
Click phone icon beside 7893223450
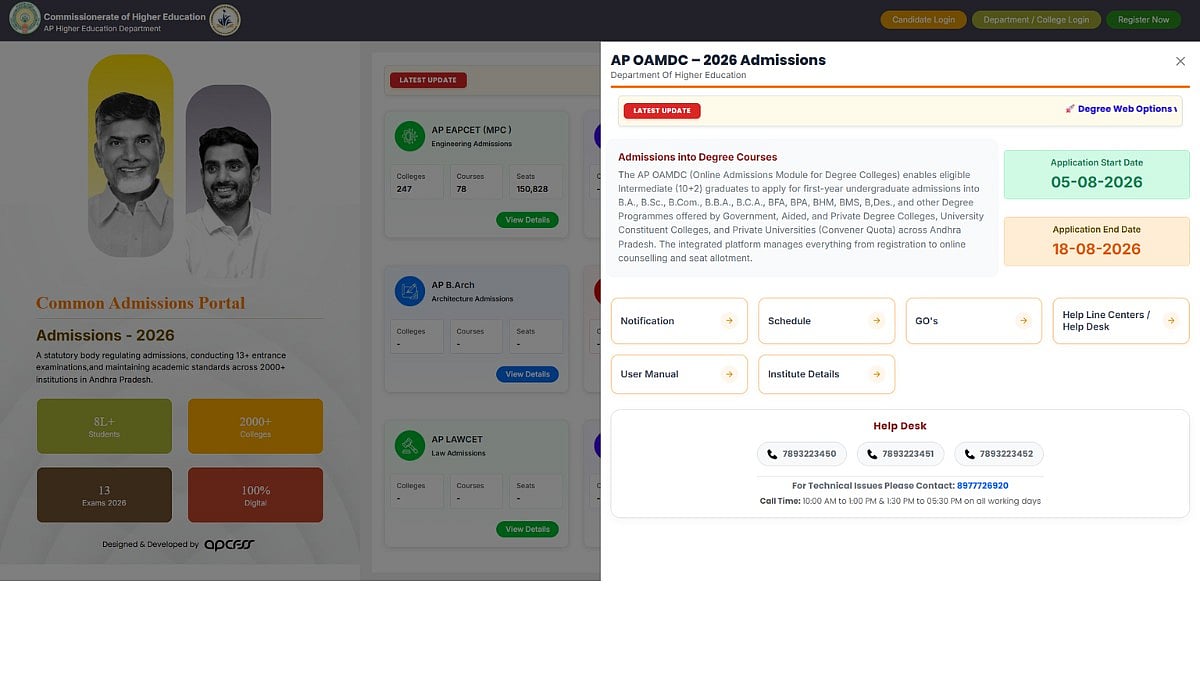pos(772,454)
